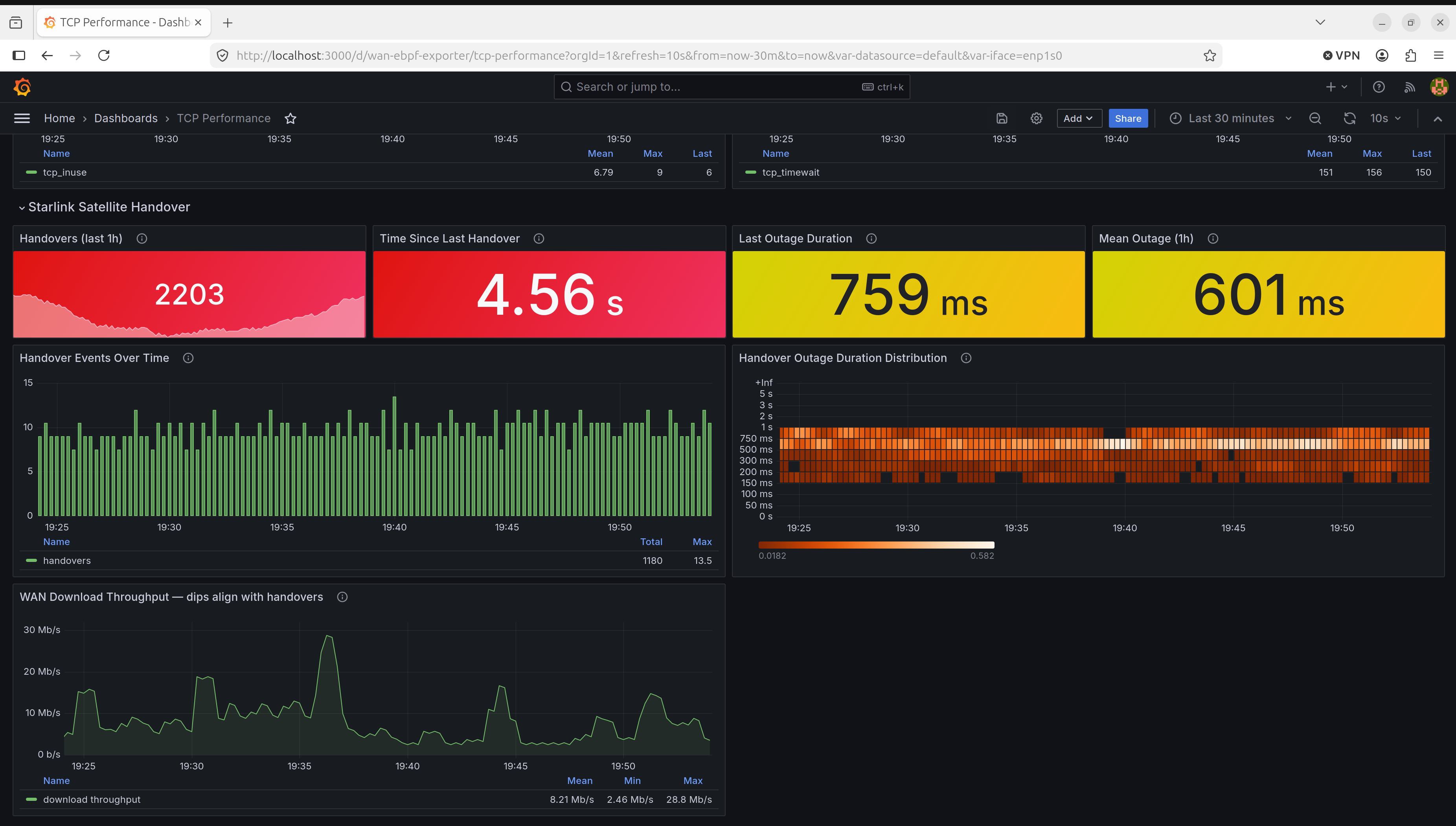The height and width of the screenshot is (826, 1456).
Task: Go to Dashboards breadcrumb
Action: pyautogui.click(x=126, y=118)
